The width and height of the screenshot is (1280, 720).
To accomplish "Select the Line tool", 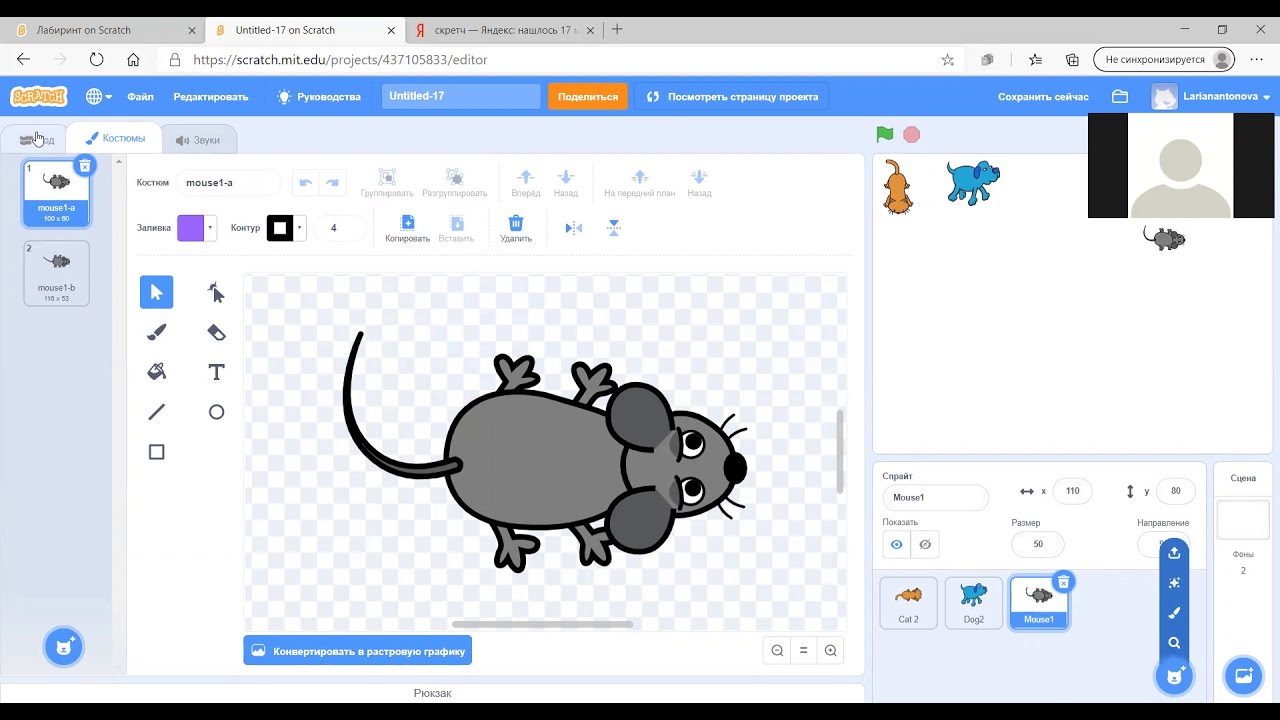I will coord(156,412).
